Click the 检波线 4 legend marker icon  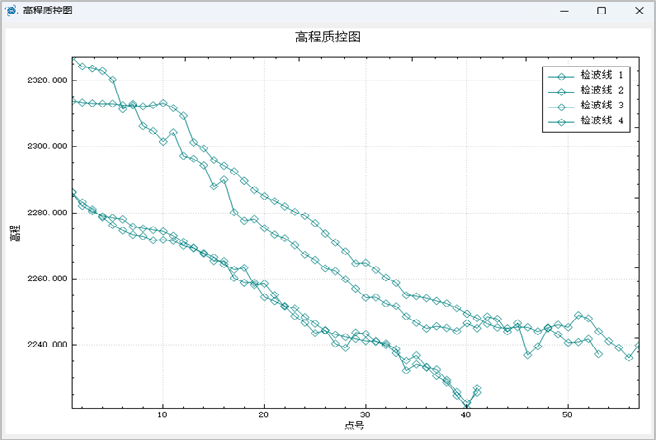tap(561, 121)
